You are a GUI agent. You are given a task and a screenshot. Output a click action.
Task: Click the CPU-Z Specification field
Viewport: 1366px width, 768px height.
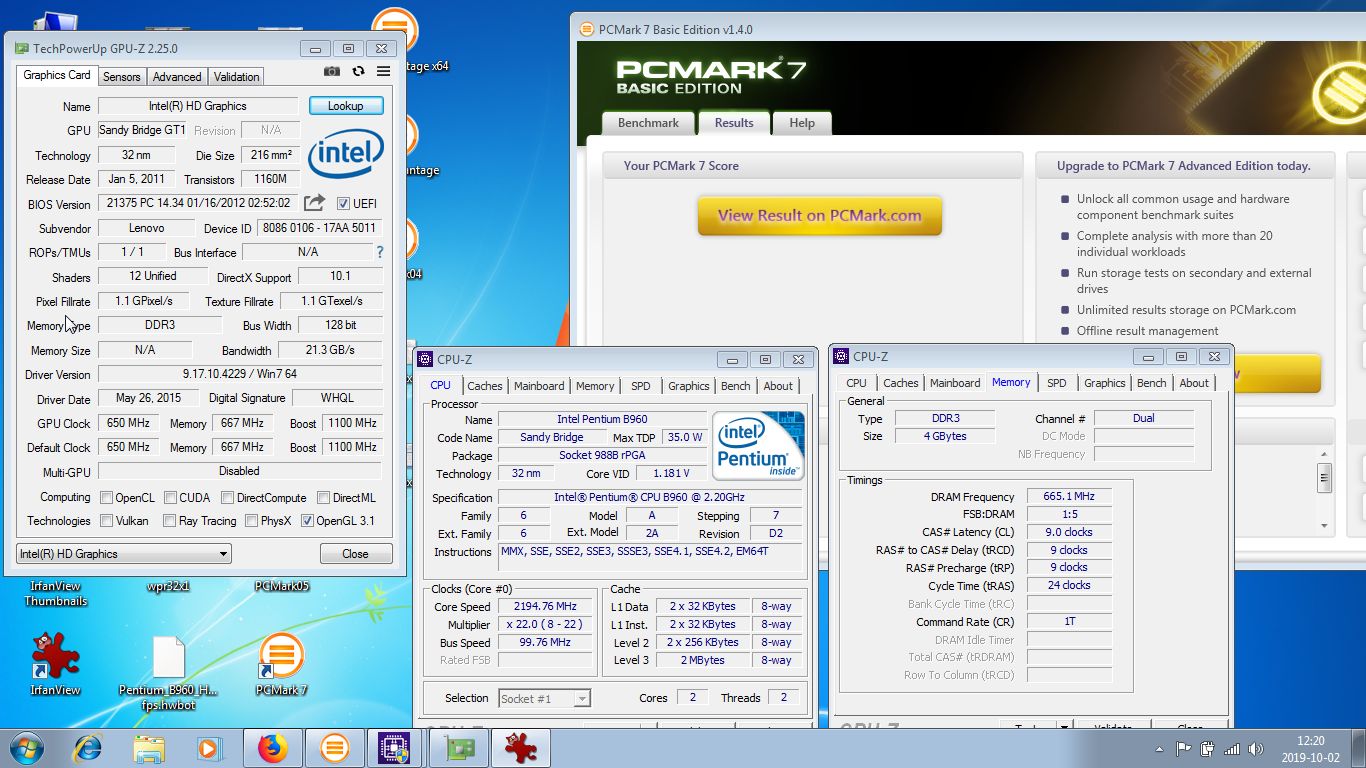click(649, 498)
